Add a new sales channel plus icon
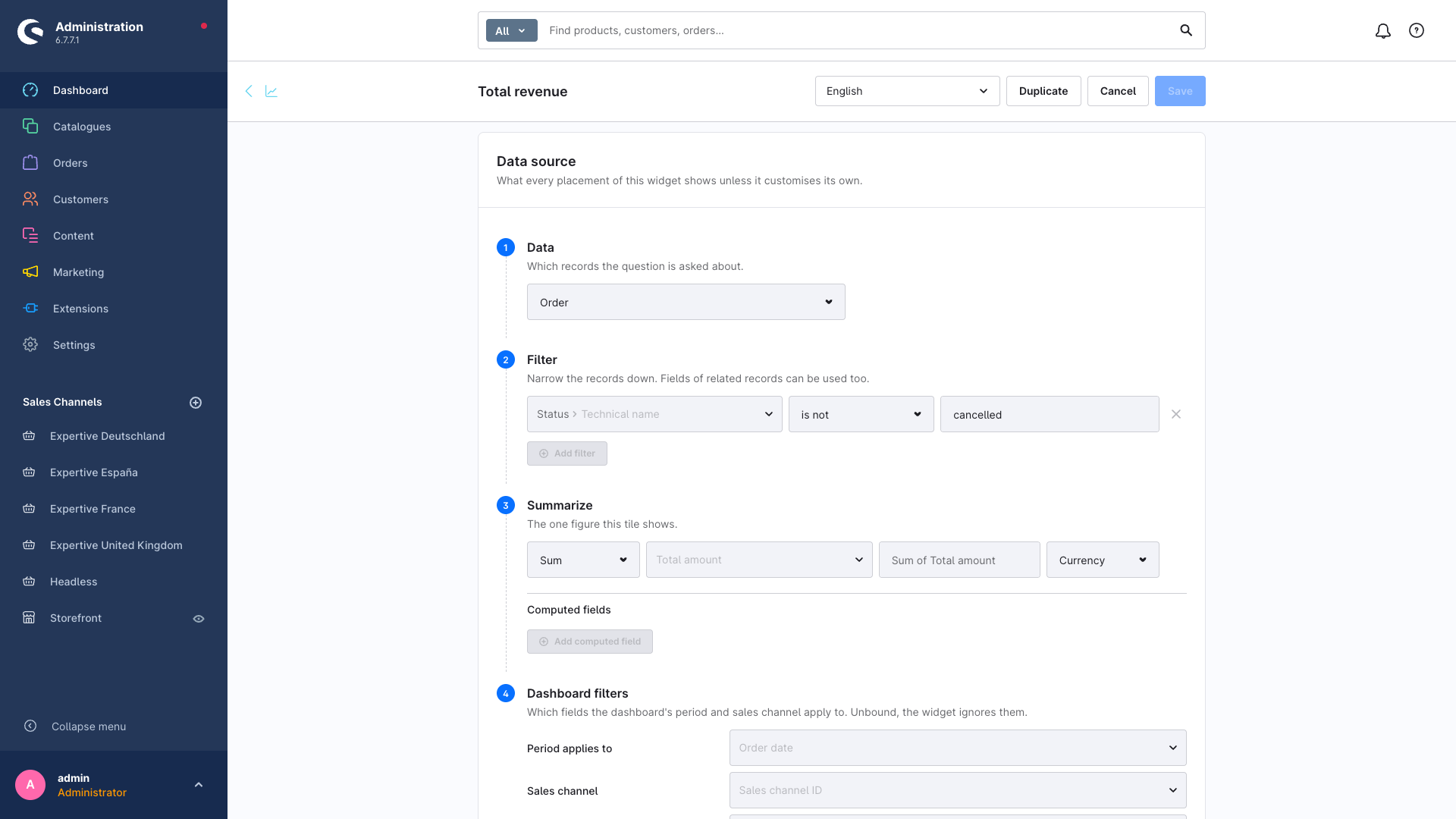 pyautogui.click(x=196, y=403)
